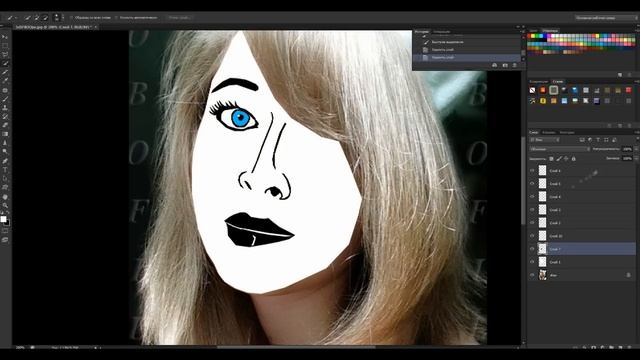Select the History Brush tool
The image size is (640, 360).
pos(5,117)
